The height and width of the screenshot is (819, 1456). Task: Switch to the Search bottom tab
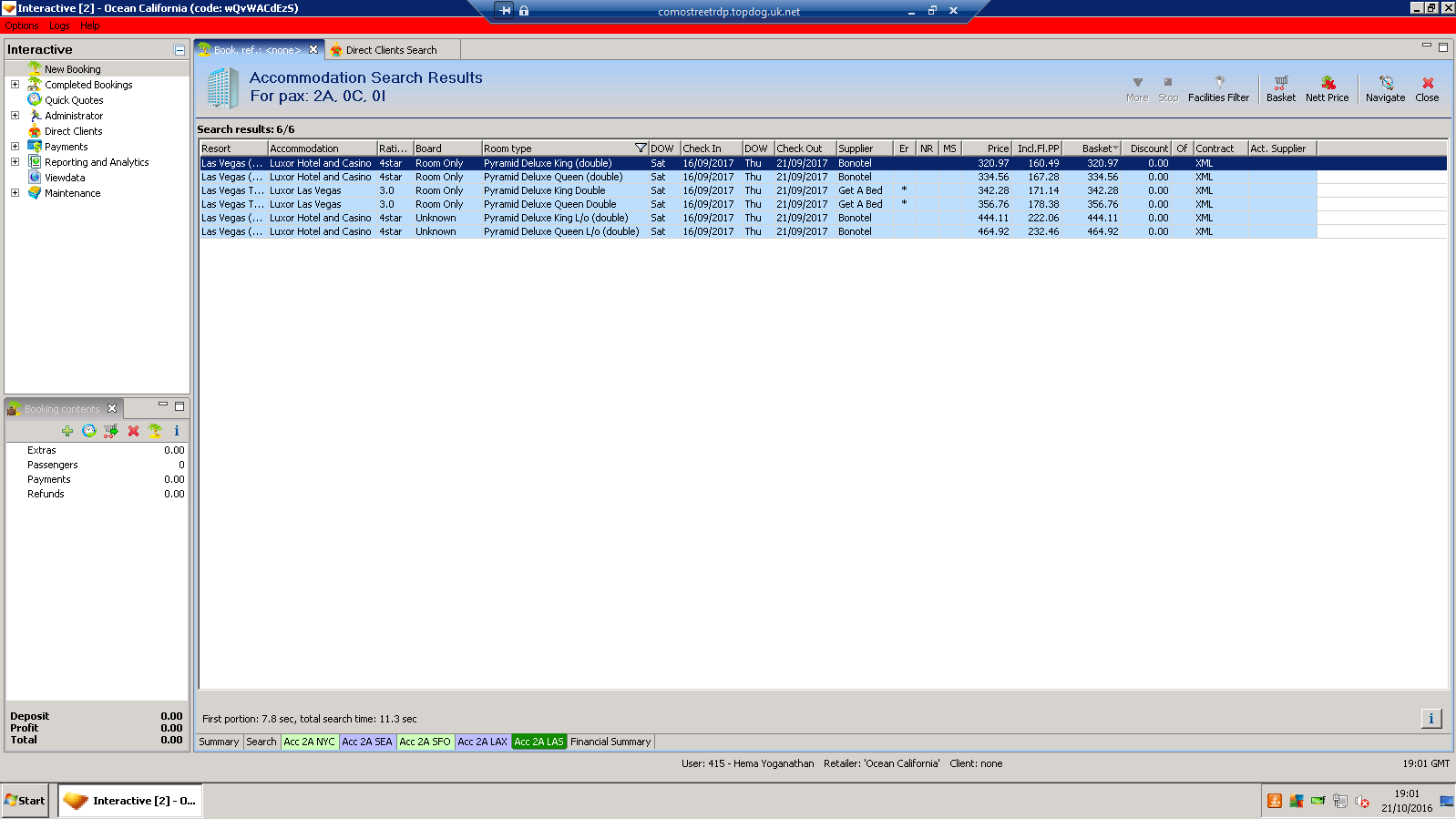coord(261,742)
